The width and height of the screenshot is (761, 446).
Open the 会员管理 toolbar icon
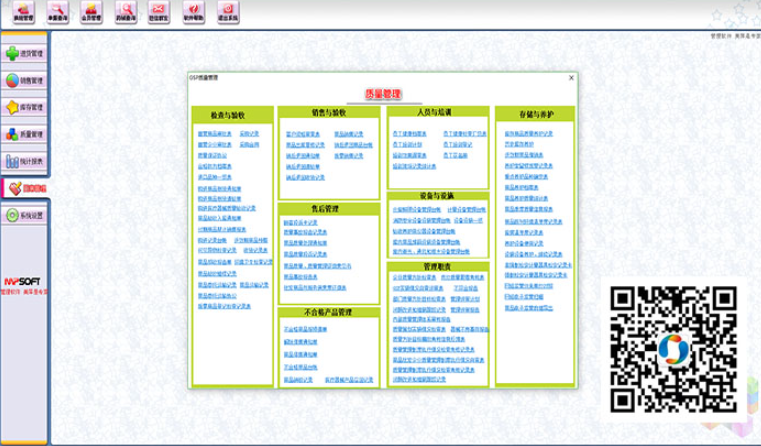91,12
